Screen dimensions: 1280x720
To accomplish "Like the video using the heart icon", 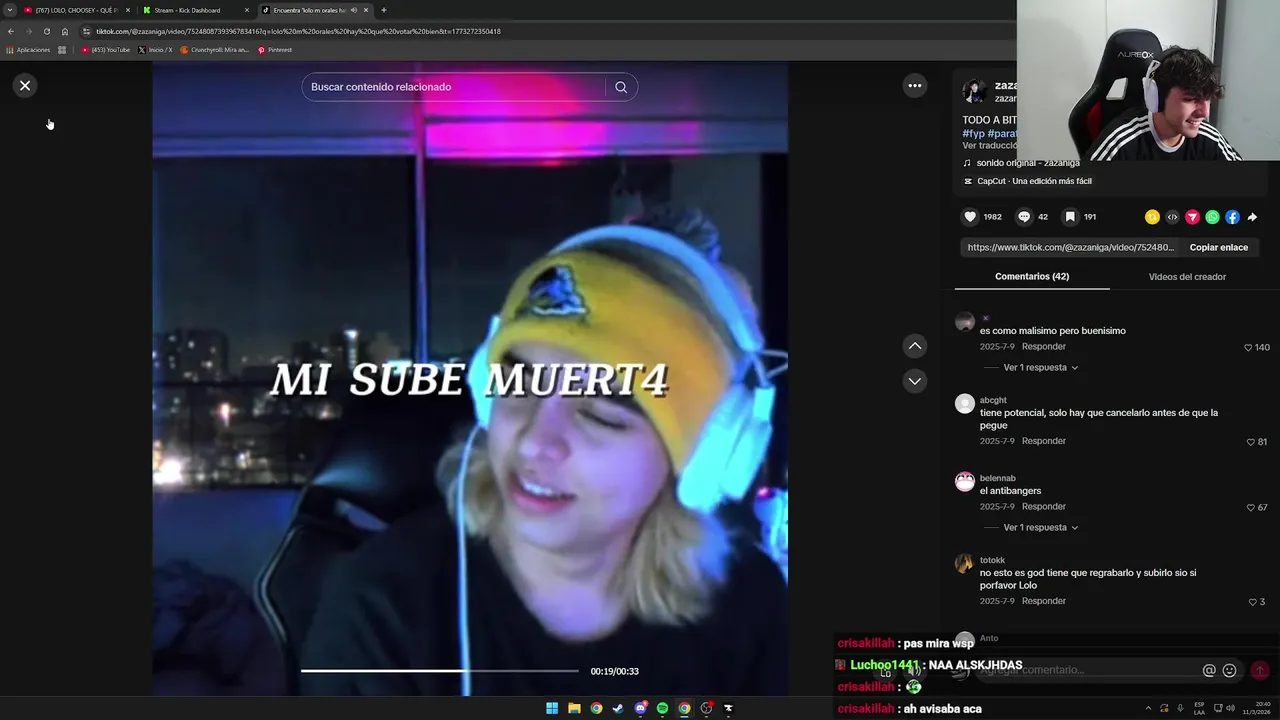I will pyautogui.click(x=970, y=217).
